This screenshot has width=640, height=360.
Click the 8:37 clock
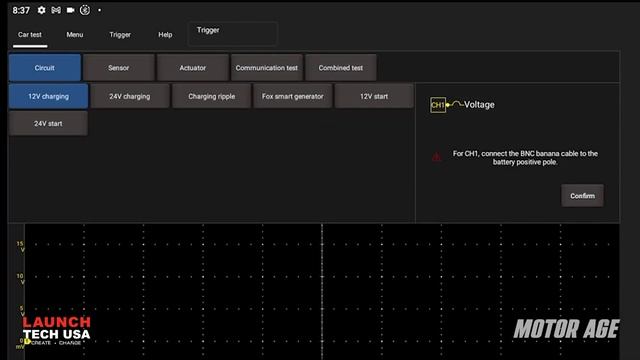(x=21, y=10)
